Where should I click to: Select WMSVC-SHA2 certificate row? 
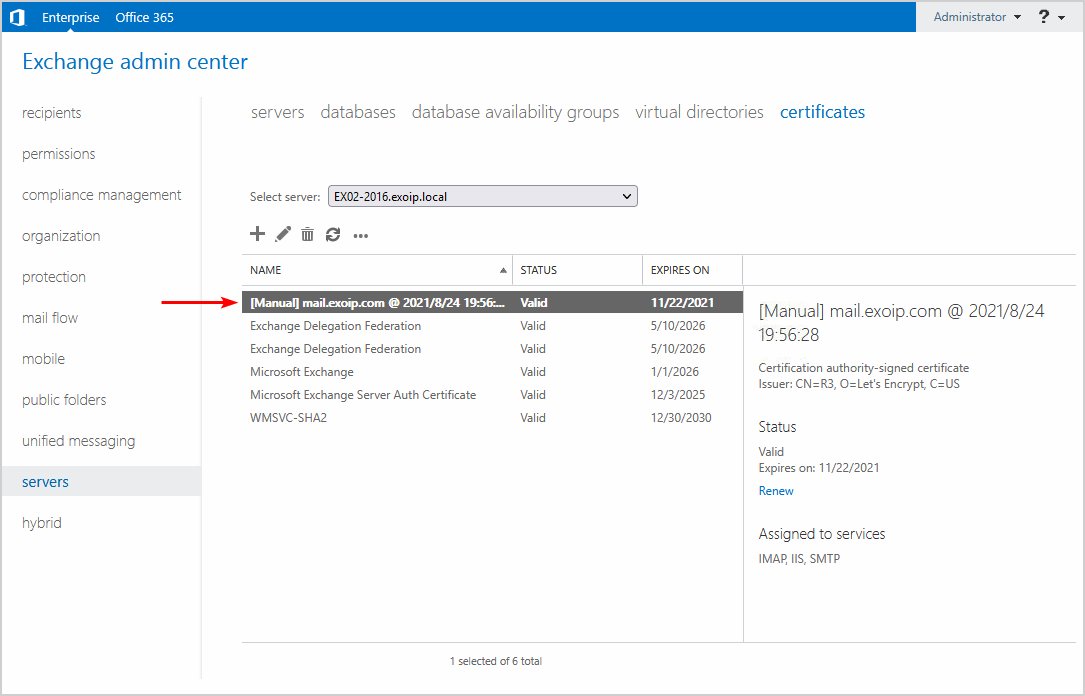pyautogui.click(x=492, y=418)
